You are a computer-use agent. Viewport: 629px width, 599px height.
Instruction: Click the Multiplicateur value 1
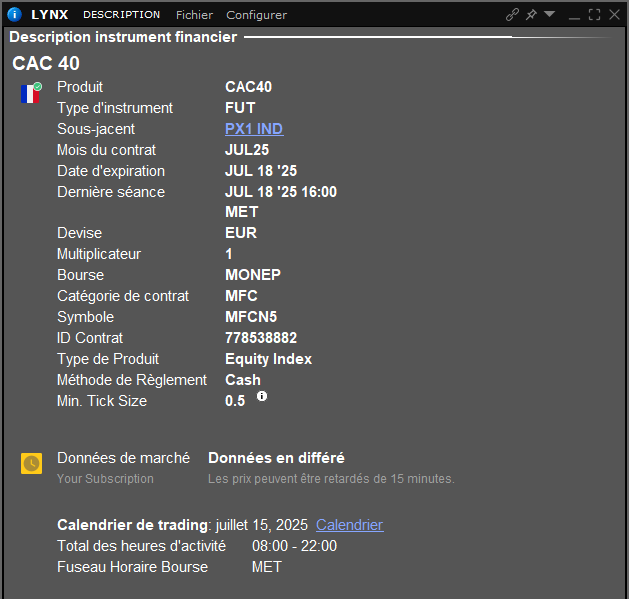(x=229, y=254)
